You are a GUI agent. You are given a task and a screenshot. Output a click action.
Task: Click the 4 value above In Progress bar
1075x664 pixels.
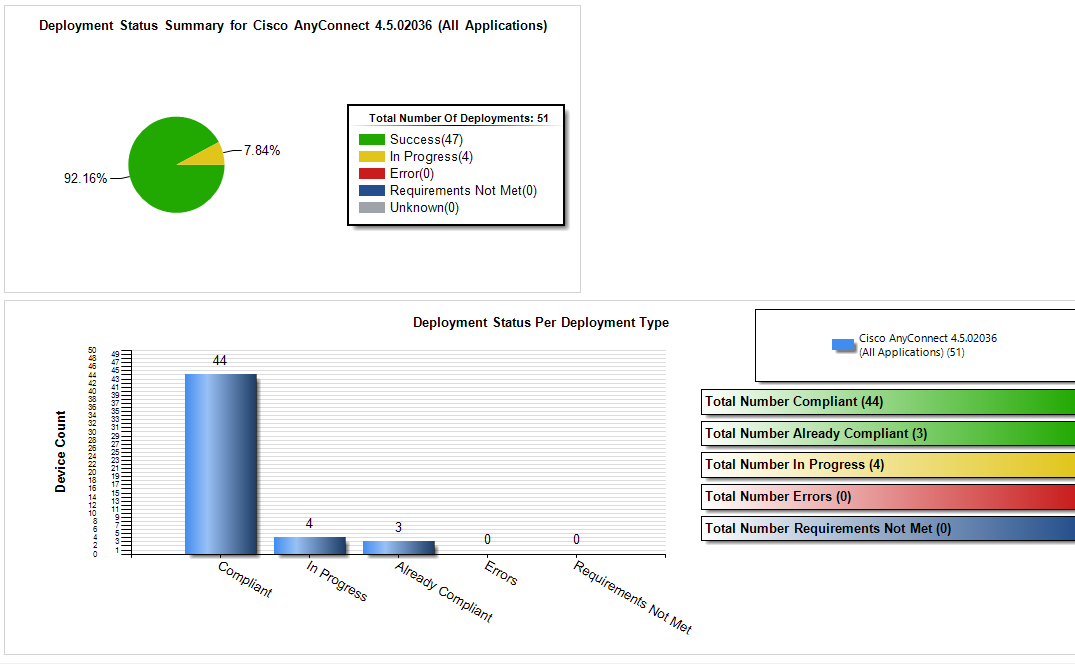309,524
